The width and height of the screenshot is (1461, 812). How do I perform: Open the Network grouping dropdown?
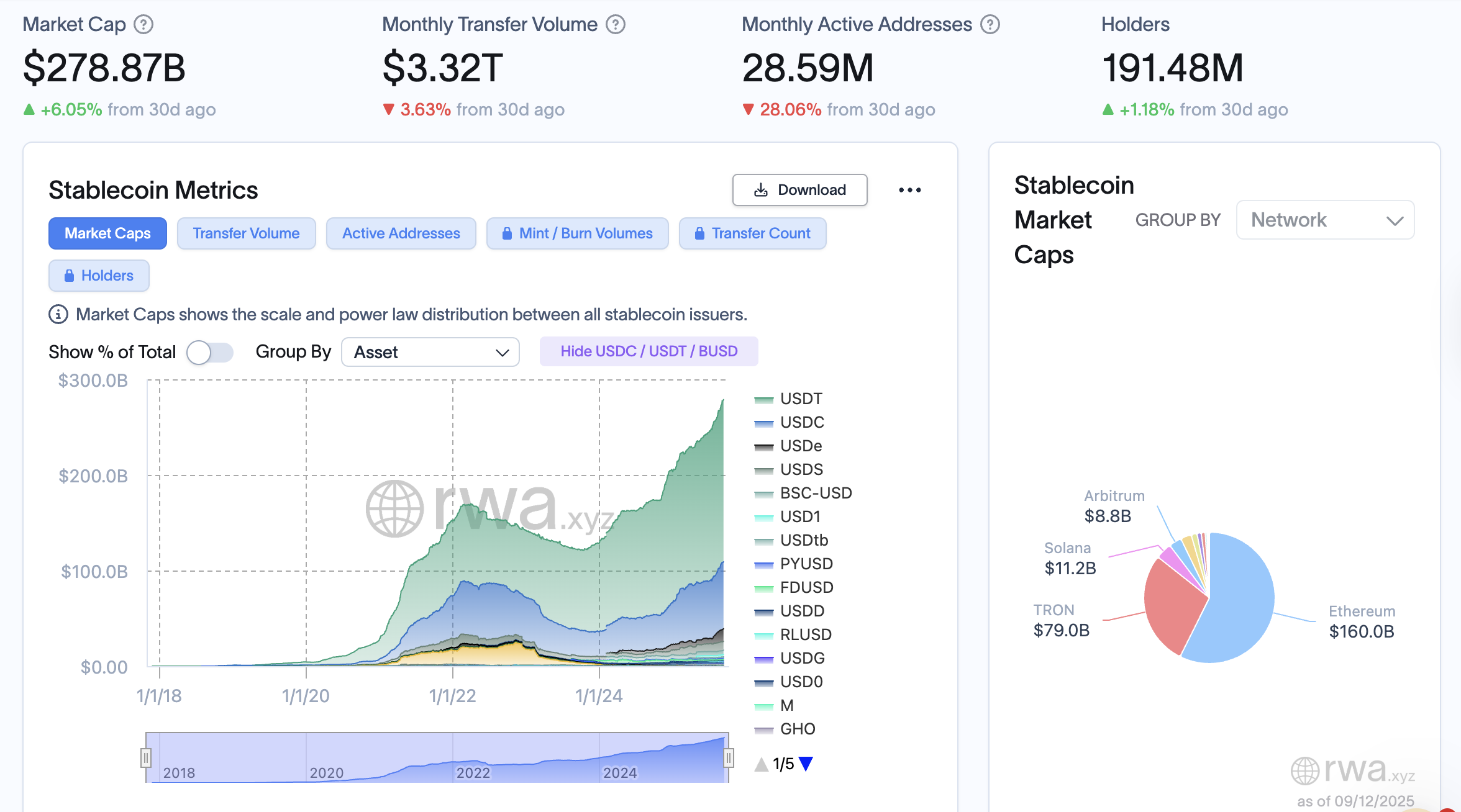tap(1325, 220)
